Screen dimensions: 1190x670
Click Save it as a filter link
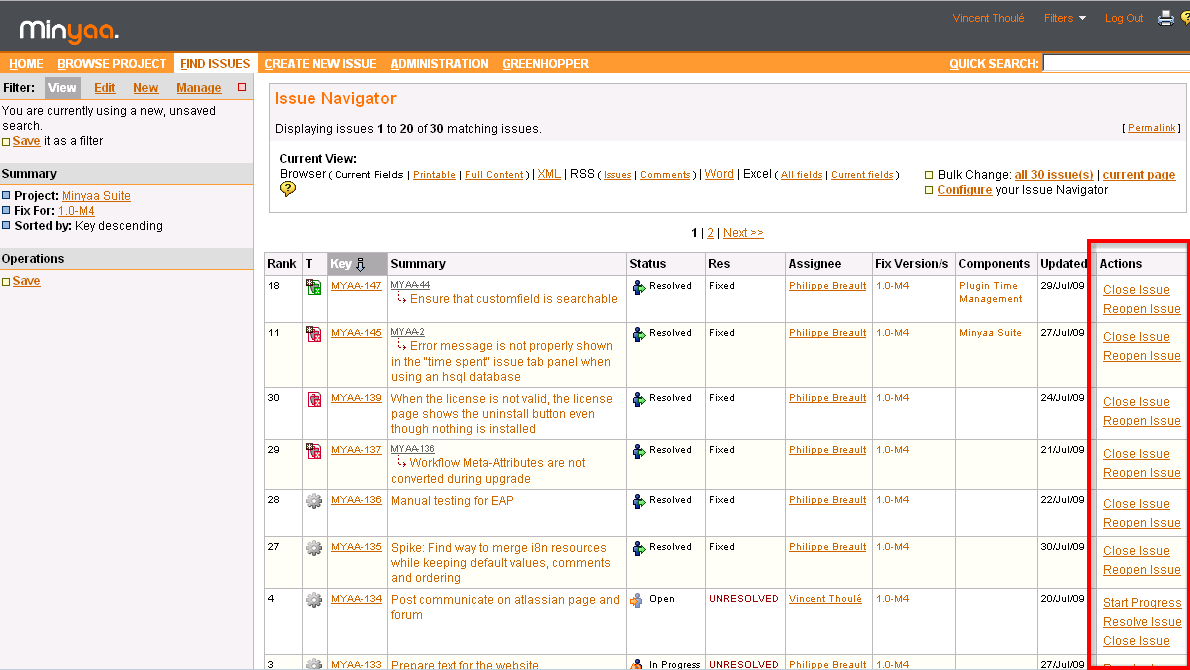point(27,141)
